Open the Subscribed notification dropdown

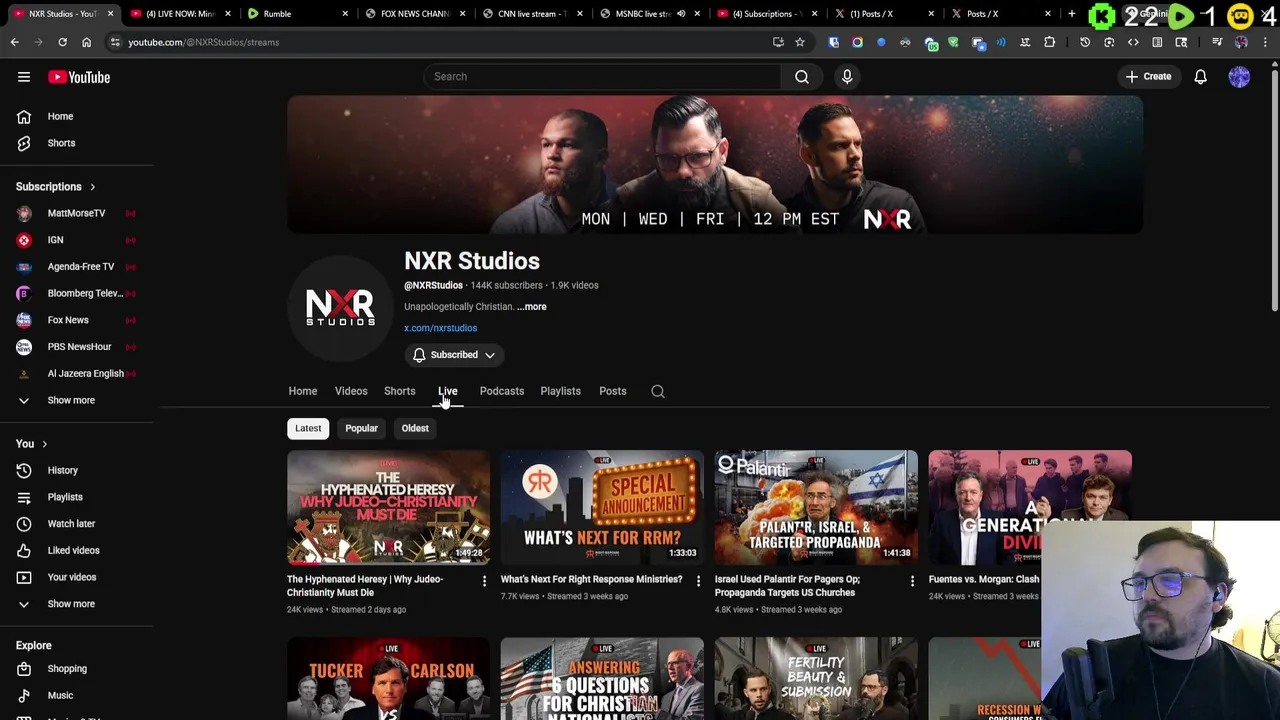tap(453, 355)
